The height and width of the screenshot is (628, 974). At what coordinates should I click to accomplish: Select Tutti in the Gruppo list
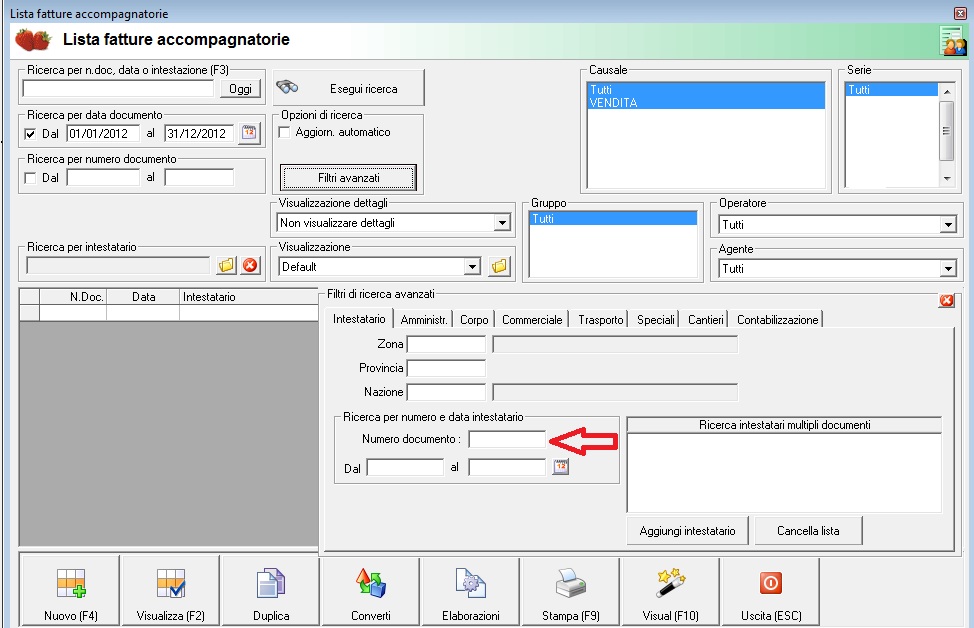pos(613,219)
